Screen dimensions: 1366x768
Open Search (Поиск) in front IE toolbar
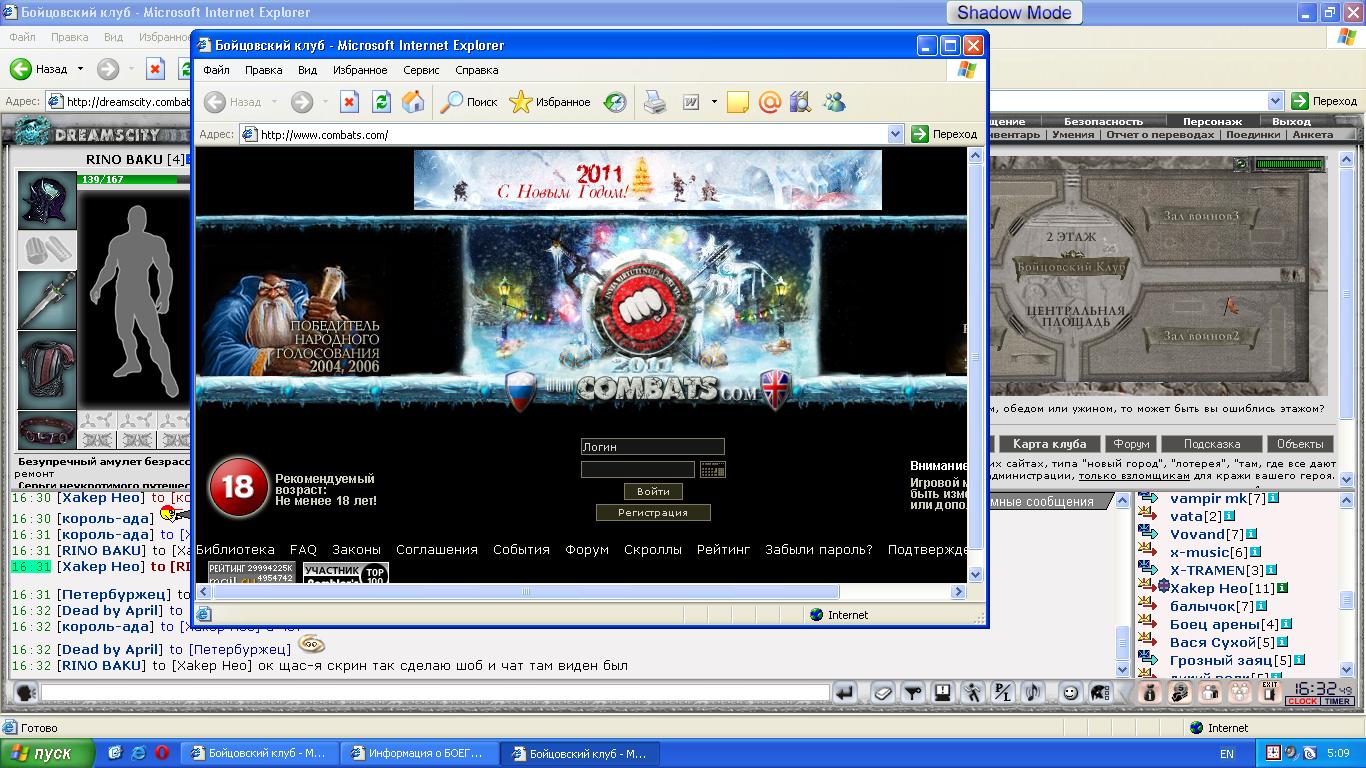coord(470,102)
